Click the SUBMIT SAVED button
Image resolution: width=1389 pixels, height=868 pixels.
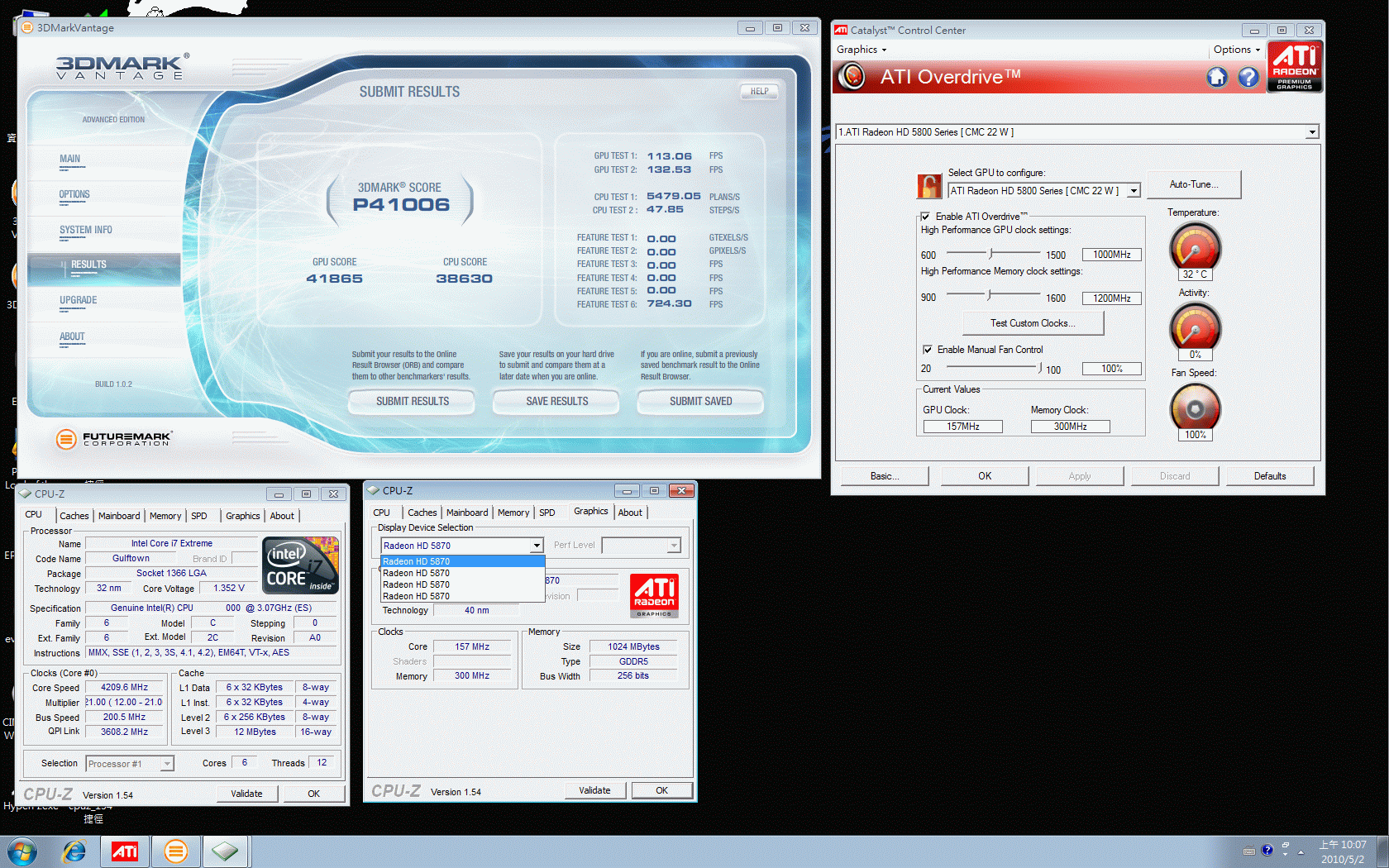(x=700, y=401)
